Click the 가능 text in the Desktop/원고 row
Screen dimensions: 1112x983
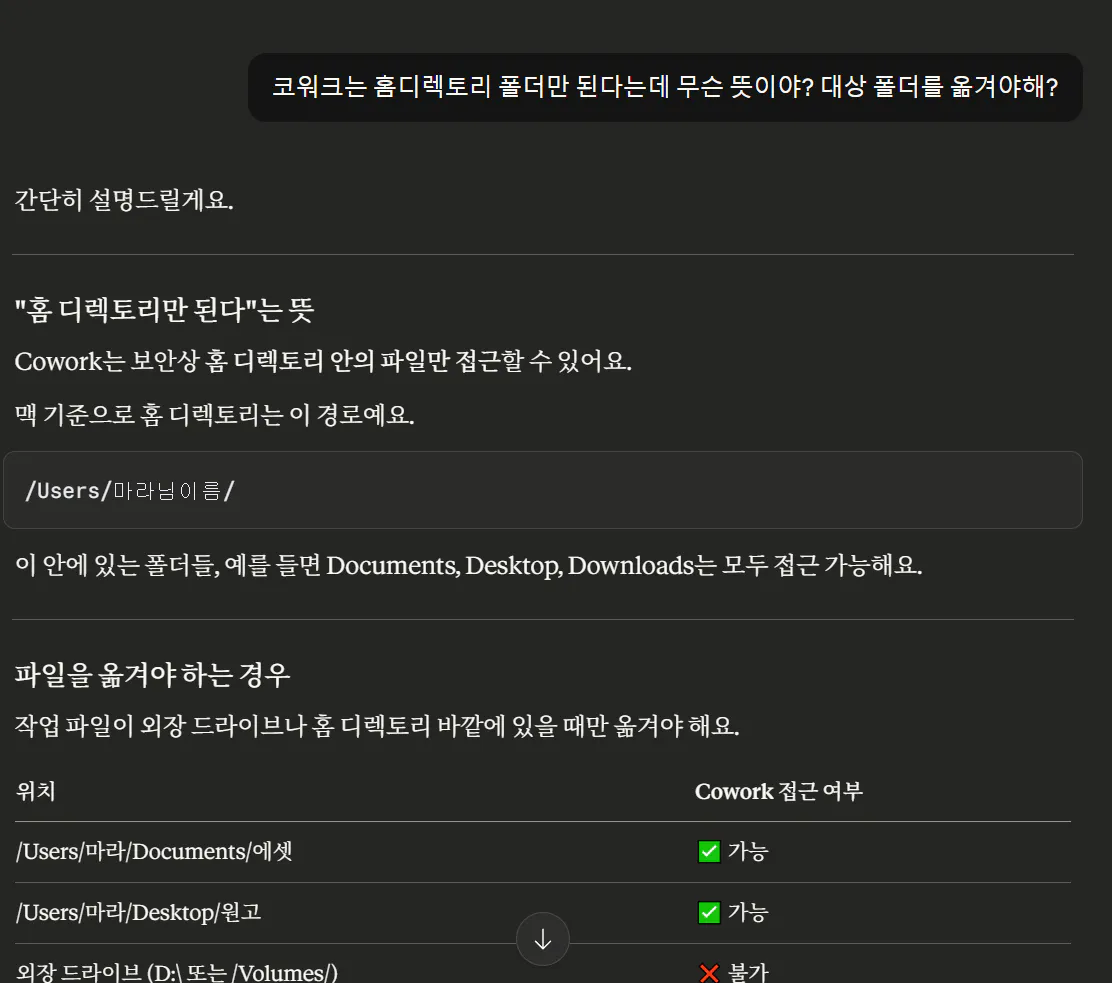748,912
